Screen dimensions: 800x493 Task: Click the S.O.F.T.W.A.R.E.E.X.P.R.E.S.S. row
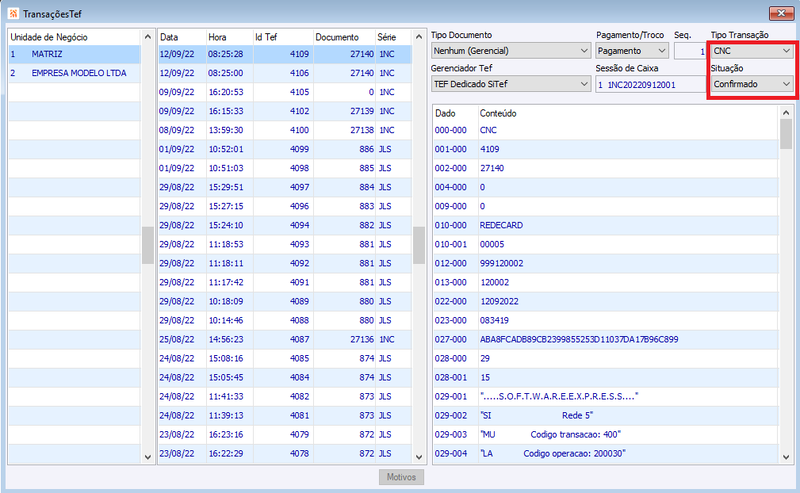point(606,397)
